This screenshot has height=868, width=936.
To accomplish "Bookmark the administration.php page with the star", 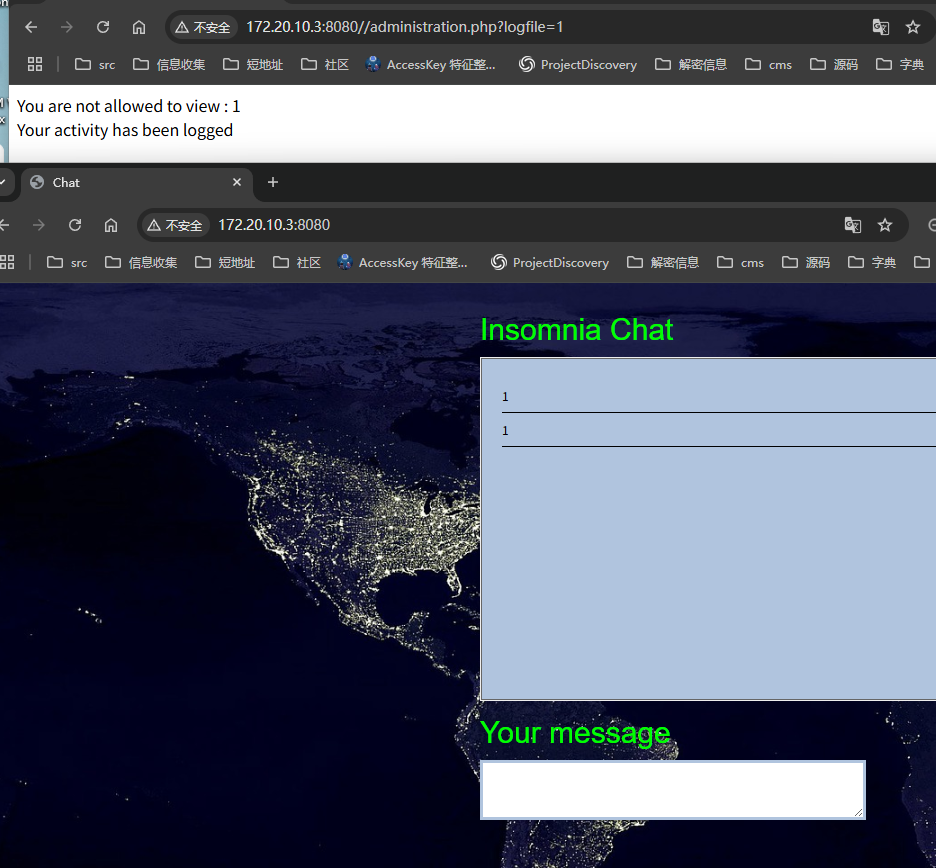I will pos(912,27).
